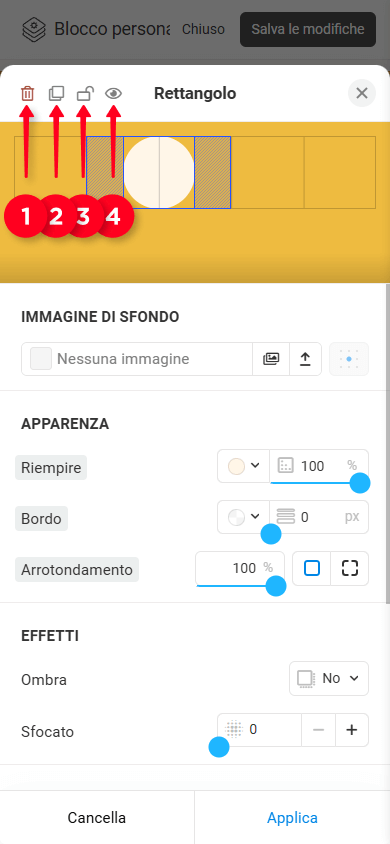Click the Nessuna immagine input field
This screenshot has width=390, height=844.
137,359
